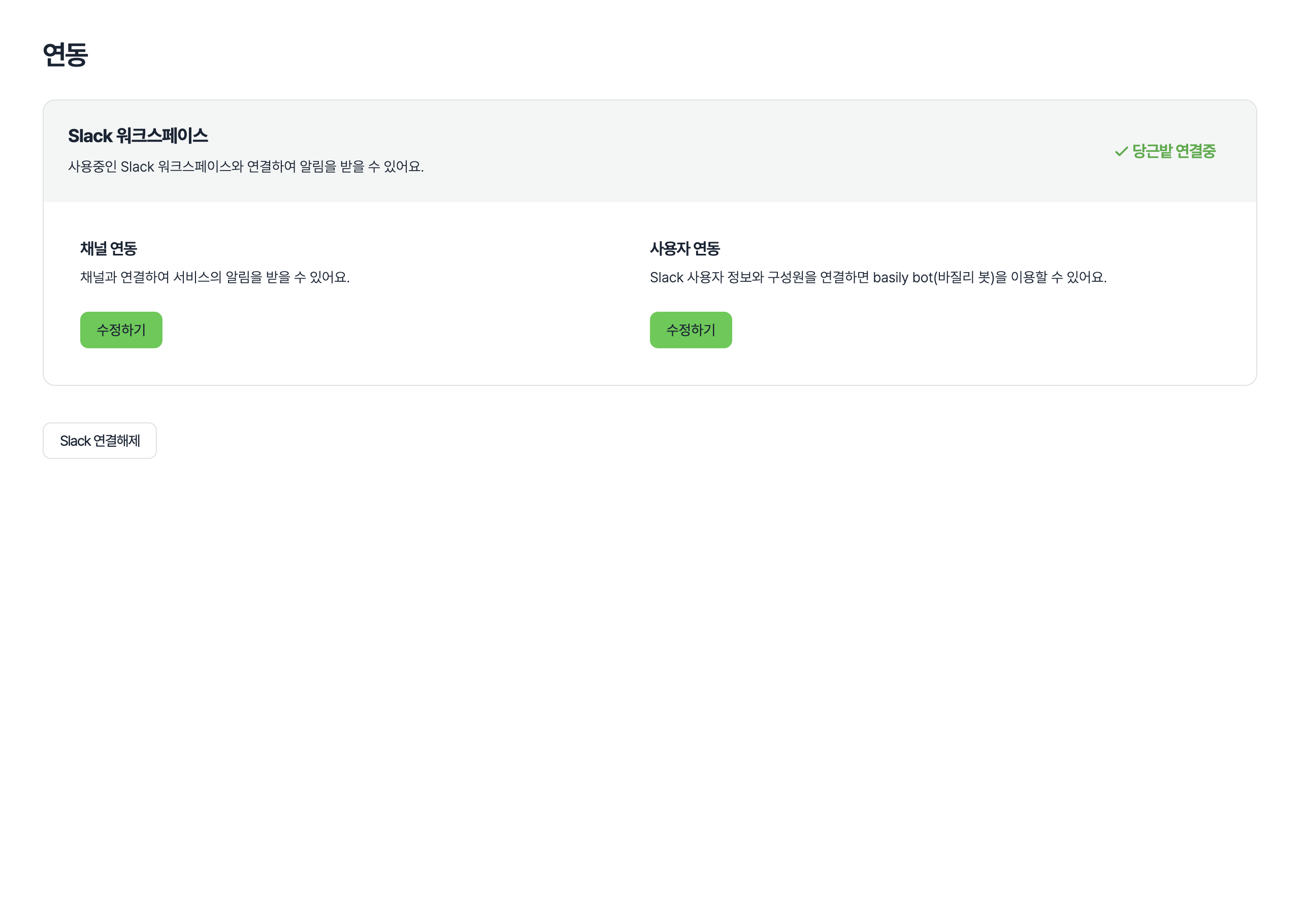This screenshot has height=924, width=1307.
Task: Click the 워크스페이스 word in the card title
Action: coord(162,136)
